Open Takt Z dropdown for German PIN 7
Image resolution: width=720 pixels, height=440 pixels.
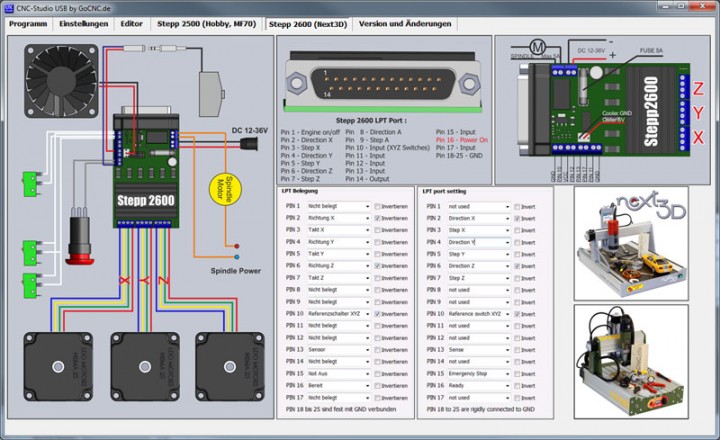click(338, 278)
